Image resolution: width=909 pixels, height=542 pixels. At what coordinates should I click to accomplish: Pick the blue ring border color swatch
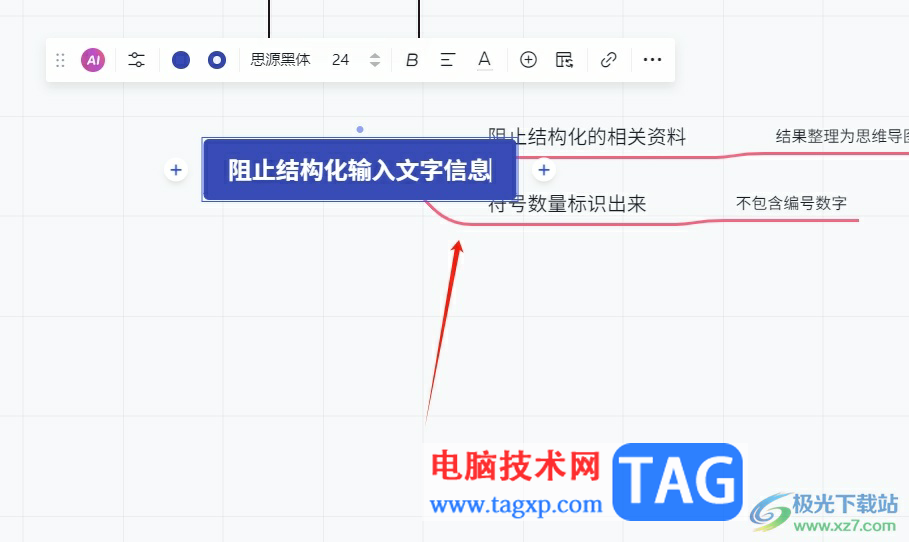point(217,60)
